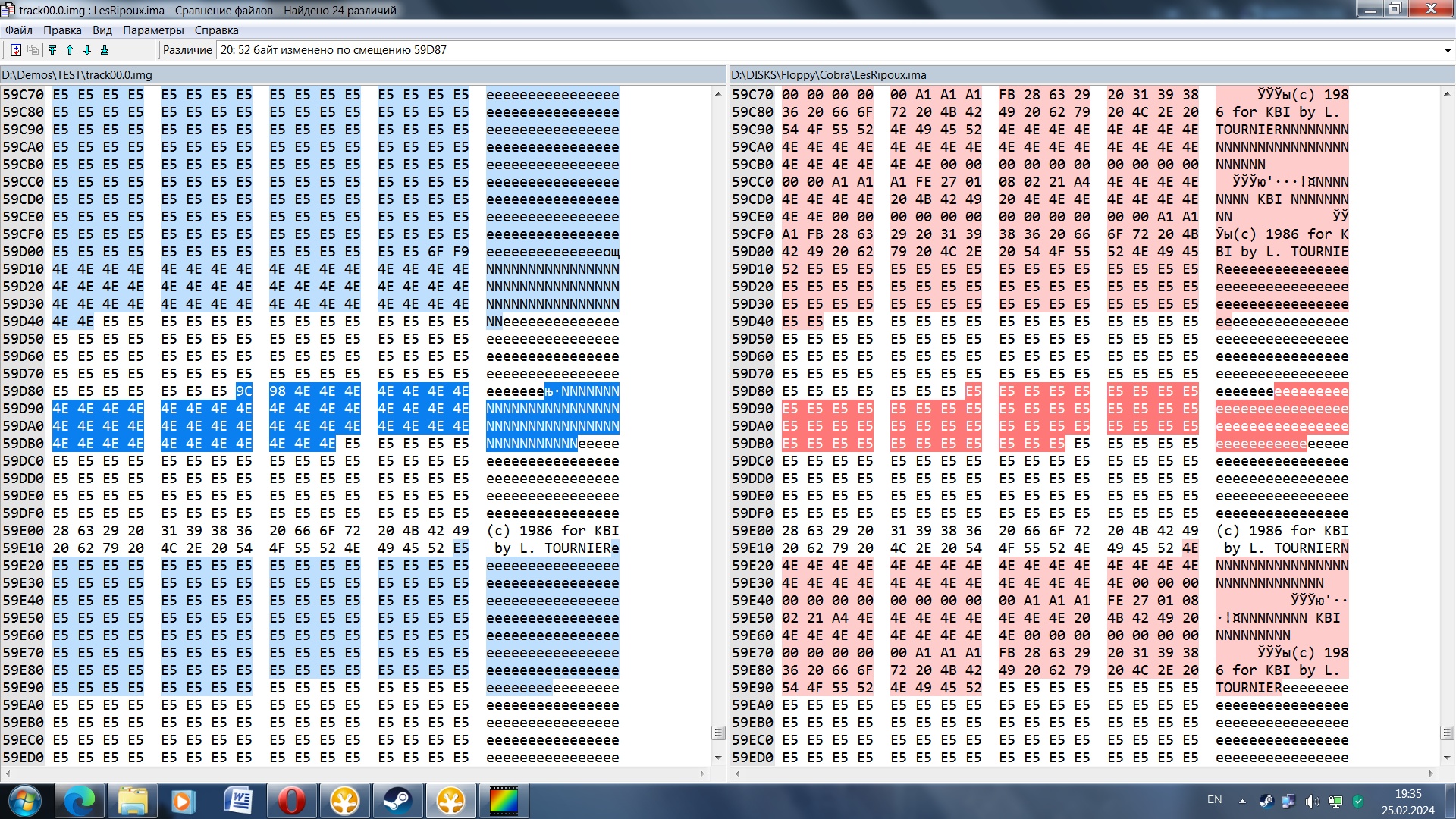Open File Explorer folder taskbar icon

coord(132,801)
